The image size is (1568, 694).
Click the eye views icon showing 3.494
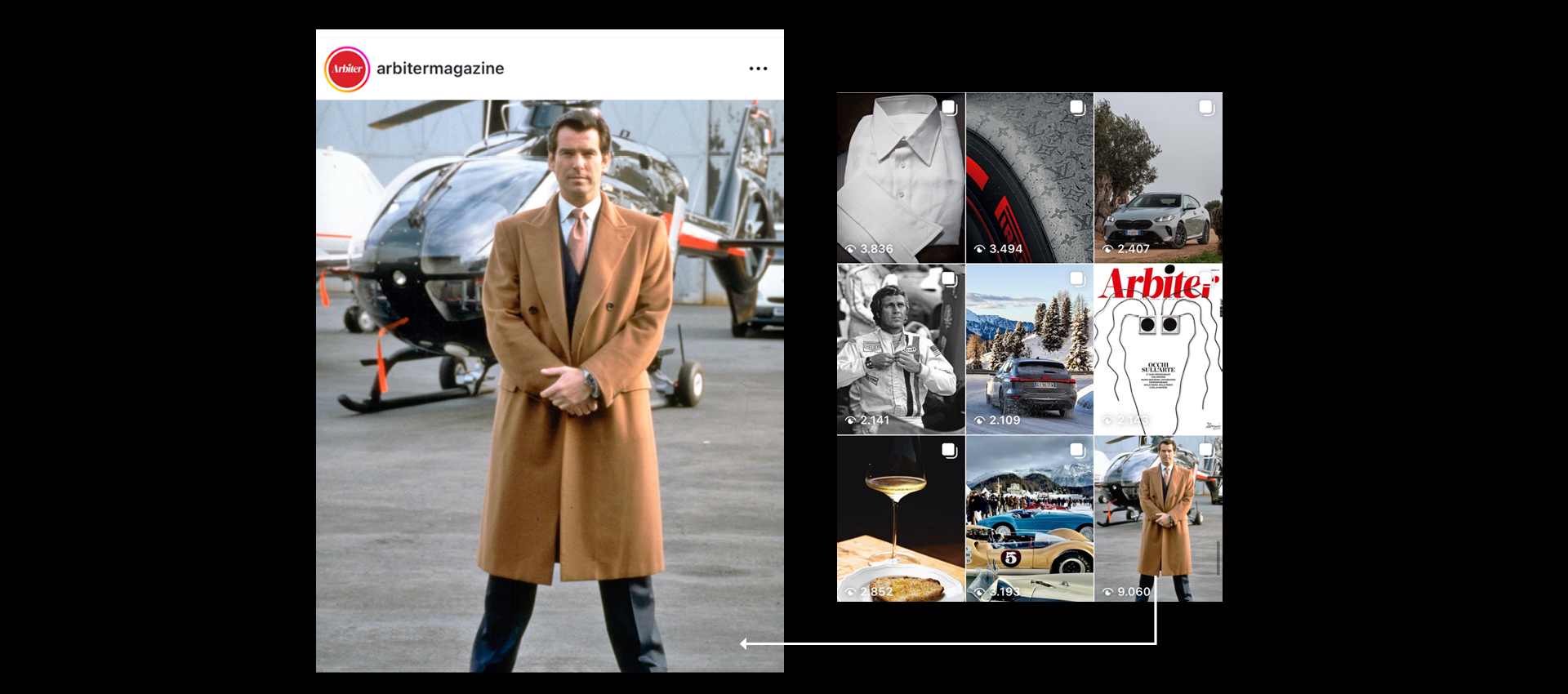(x=979, y=249)
